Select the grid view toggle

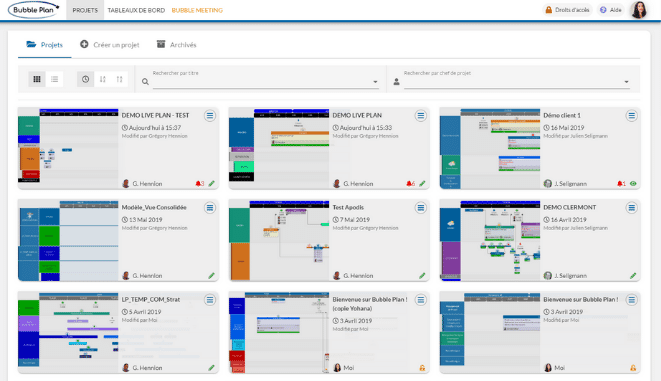[x=37, y=79]
